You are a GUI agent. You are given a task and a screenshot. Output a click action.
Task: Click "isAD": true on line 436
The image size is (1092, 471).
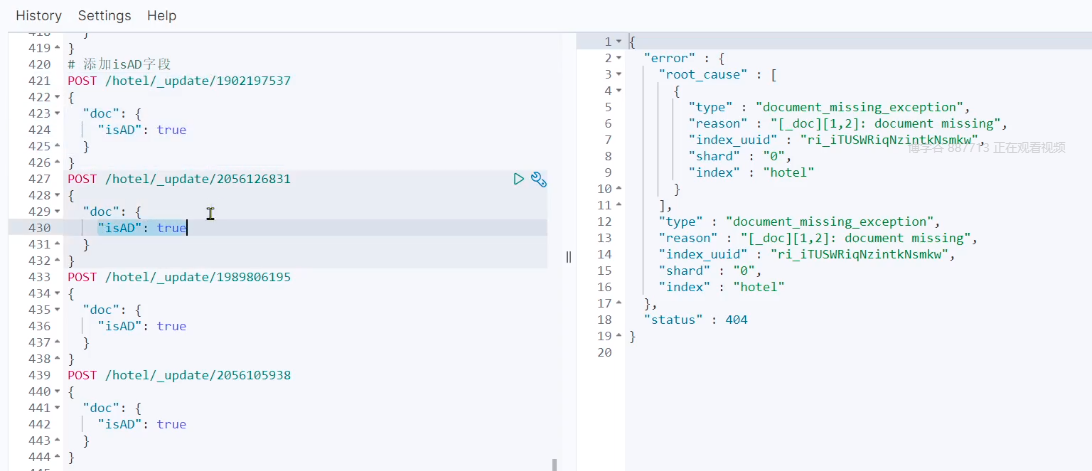[x=142, y=326]
